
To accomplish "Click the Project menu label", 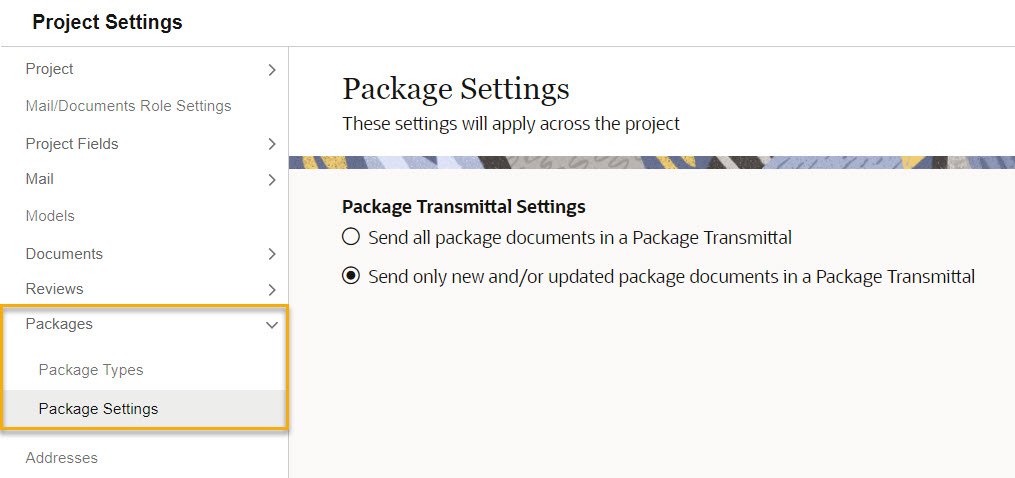I will click(49, 69).
